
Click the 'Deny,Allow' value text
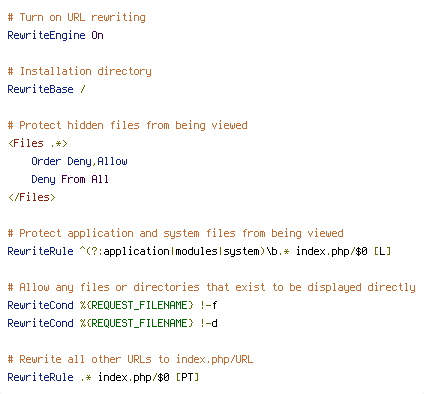coord(97,161)
